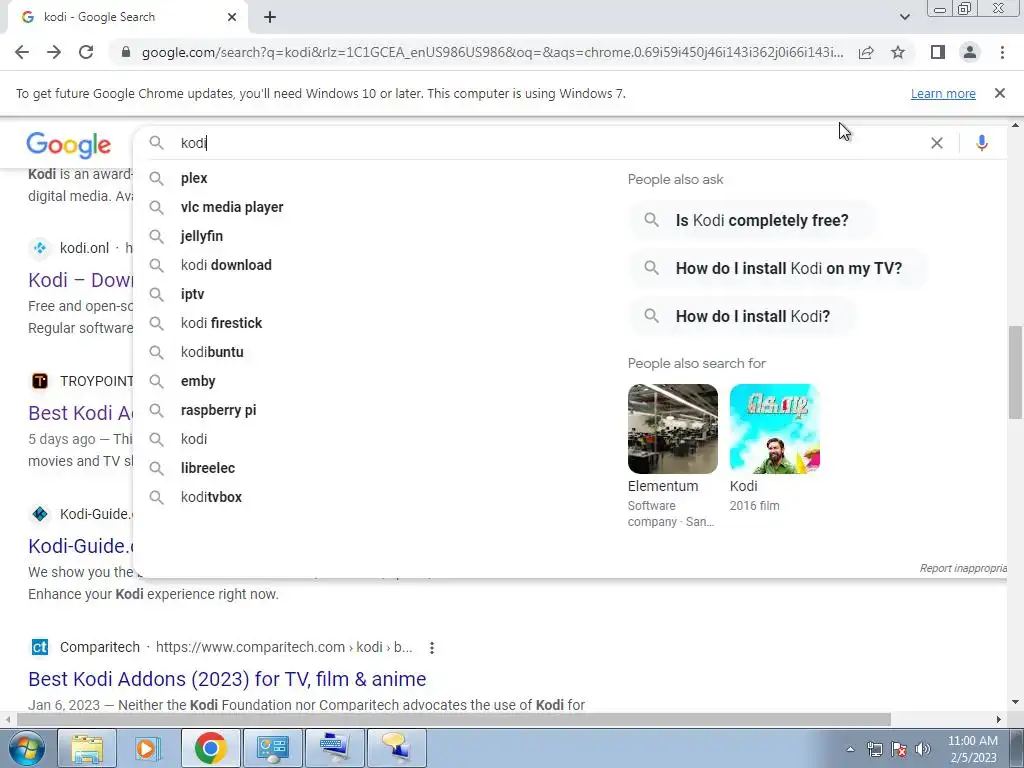The width and height of the screenshot is (1024, 768).
Task: Open Windows Media Player from taskbar
Action: pos(148,748)
